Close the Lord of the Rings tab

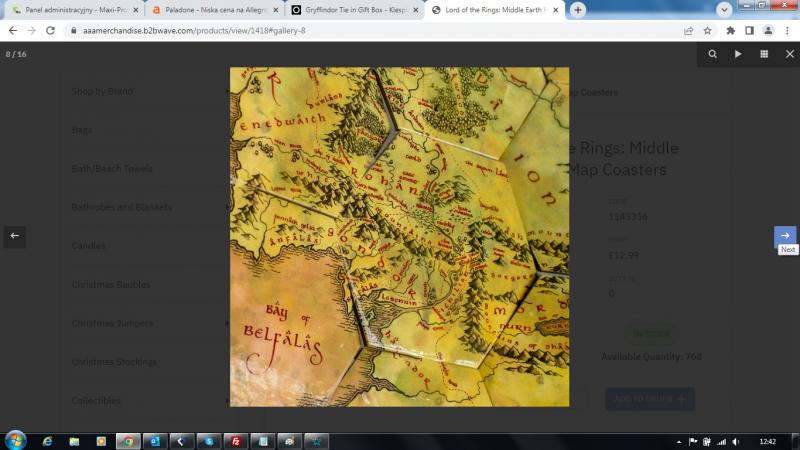556,10
